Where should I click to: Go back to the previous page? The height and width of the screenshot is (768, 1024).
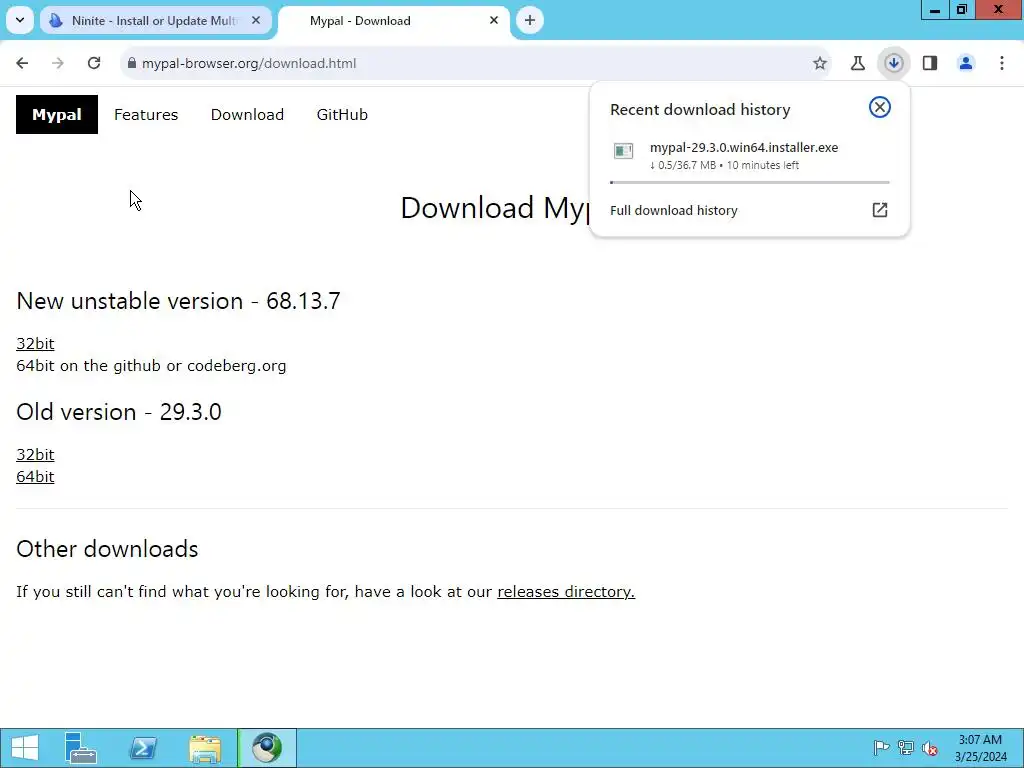[x=22, y=63]
